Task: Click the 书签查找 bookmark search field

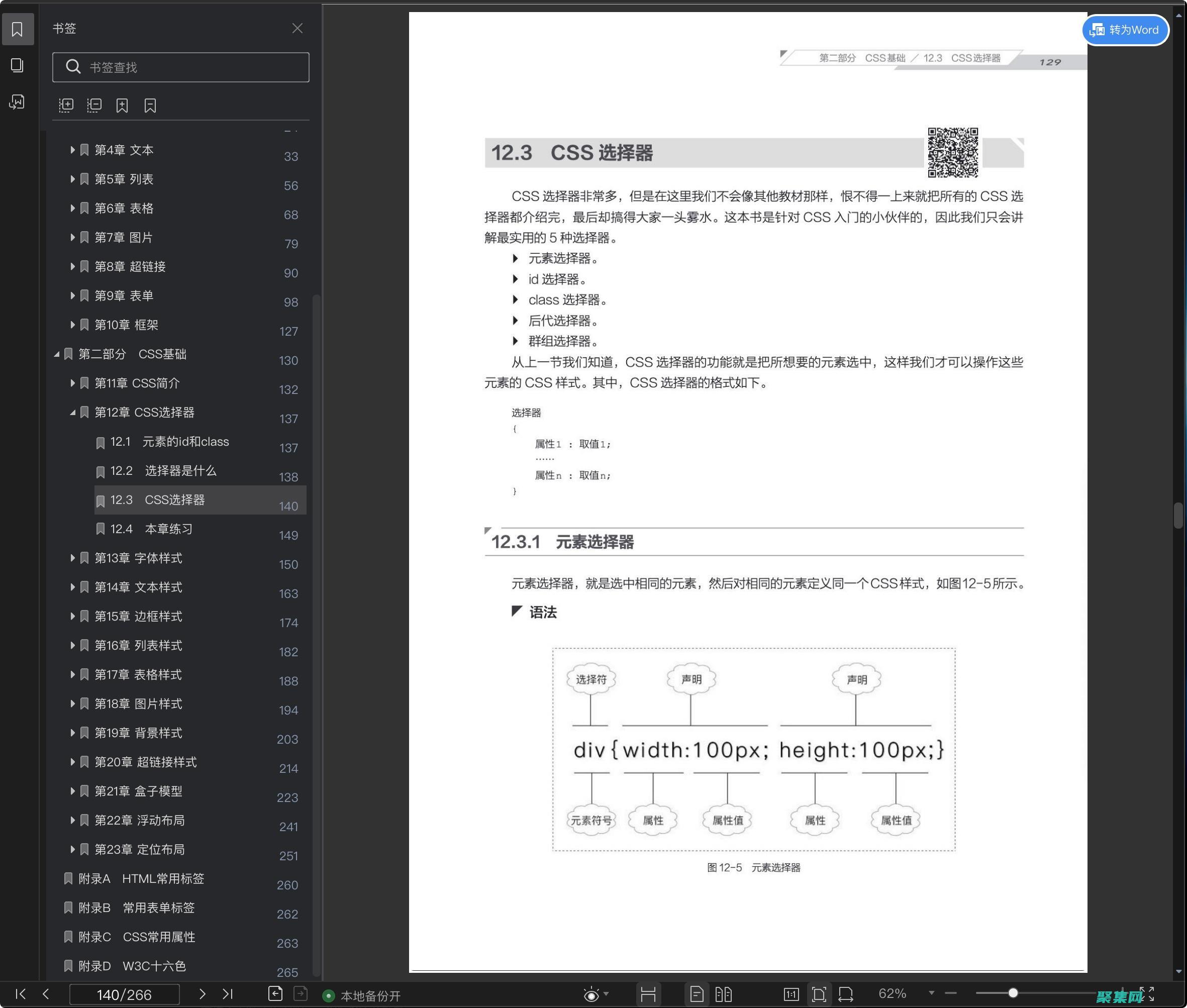Action: [180, 67]
